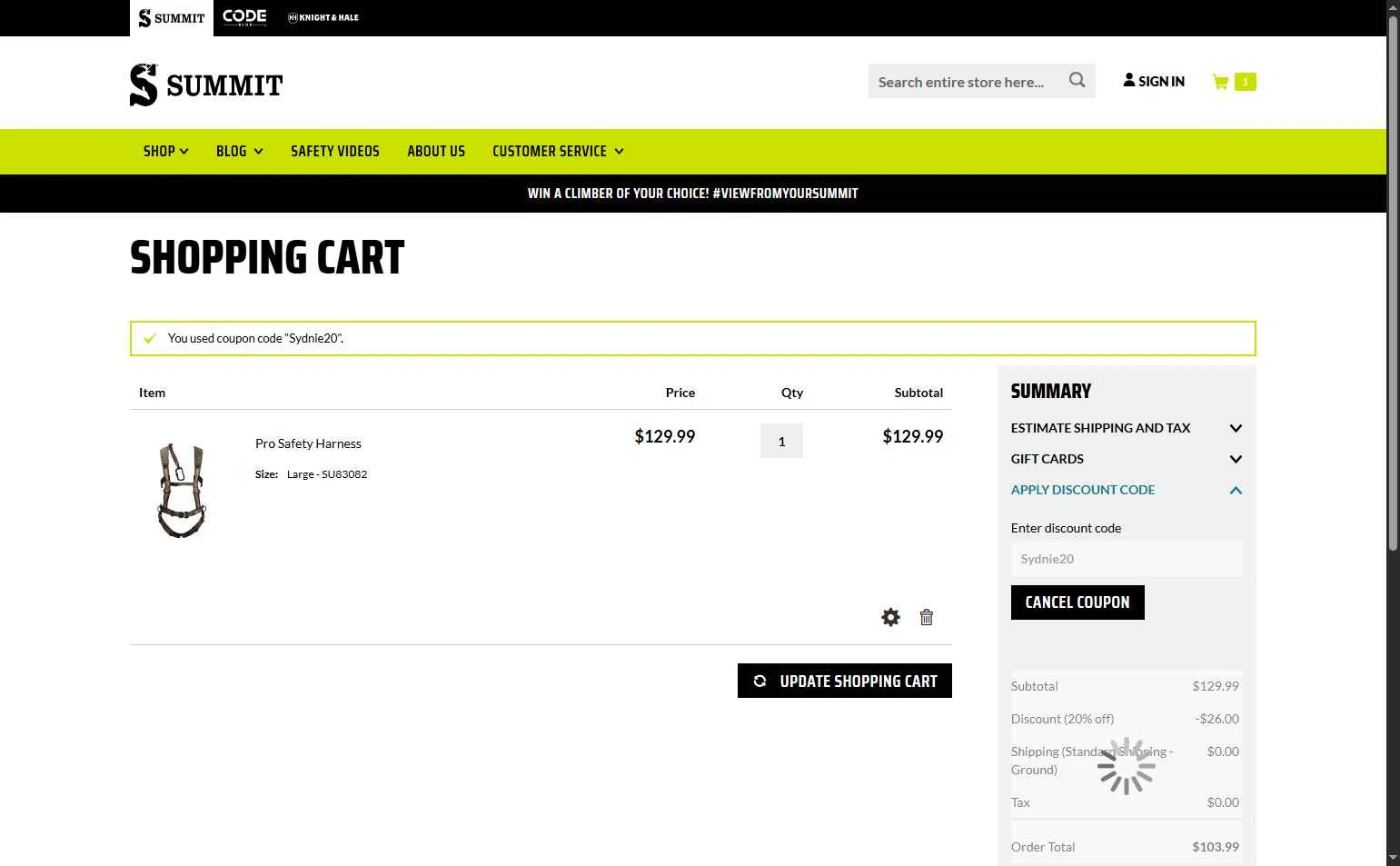Switch to the Knight & Hale brand tab
This screenshot has width=1400, height=866.
click(x=323, y=18)
